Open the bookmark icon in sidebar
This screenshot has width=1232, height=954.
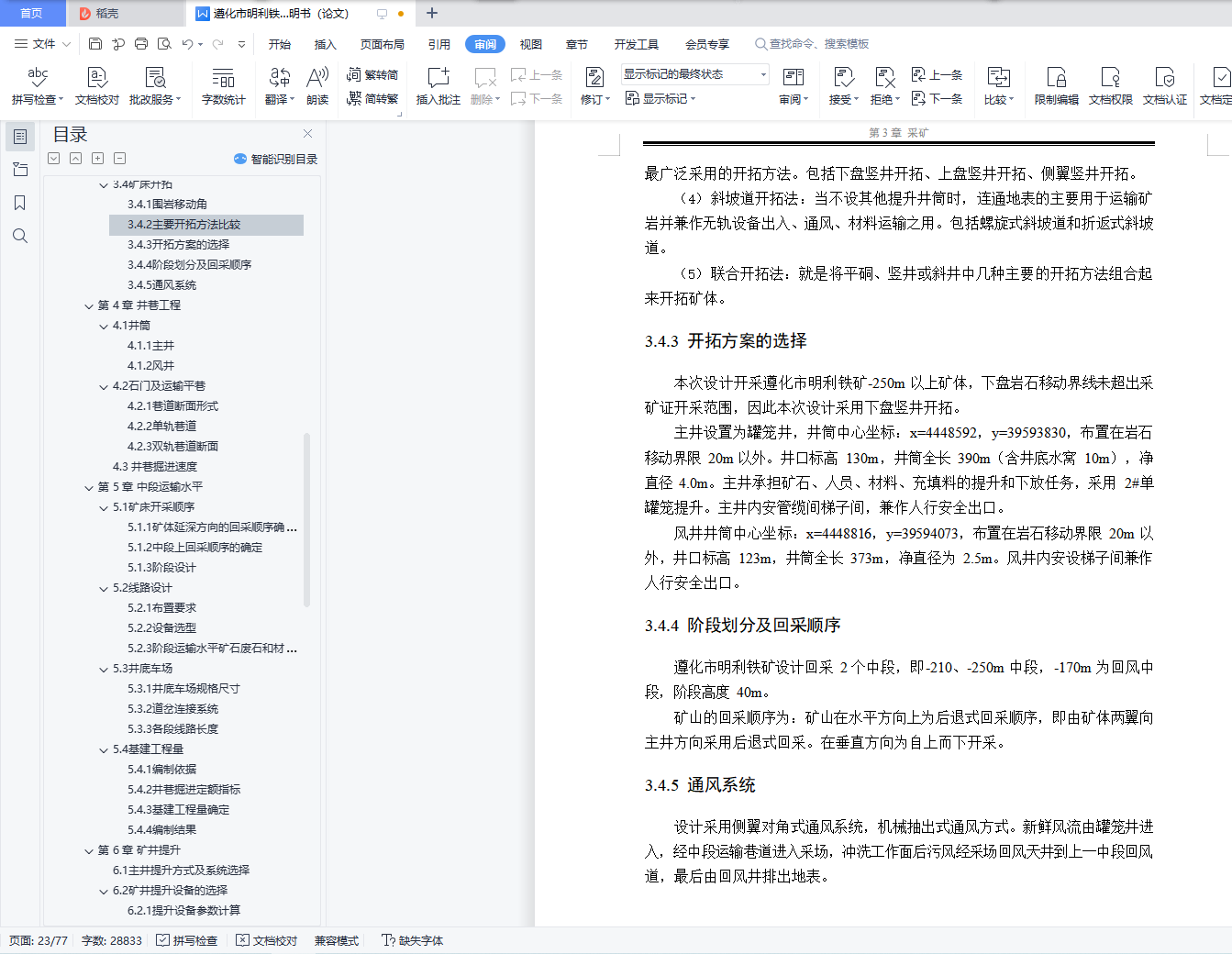20,203
